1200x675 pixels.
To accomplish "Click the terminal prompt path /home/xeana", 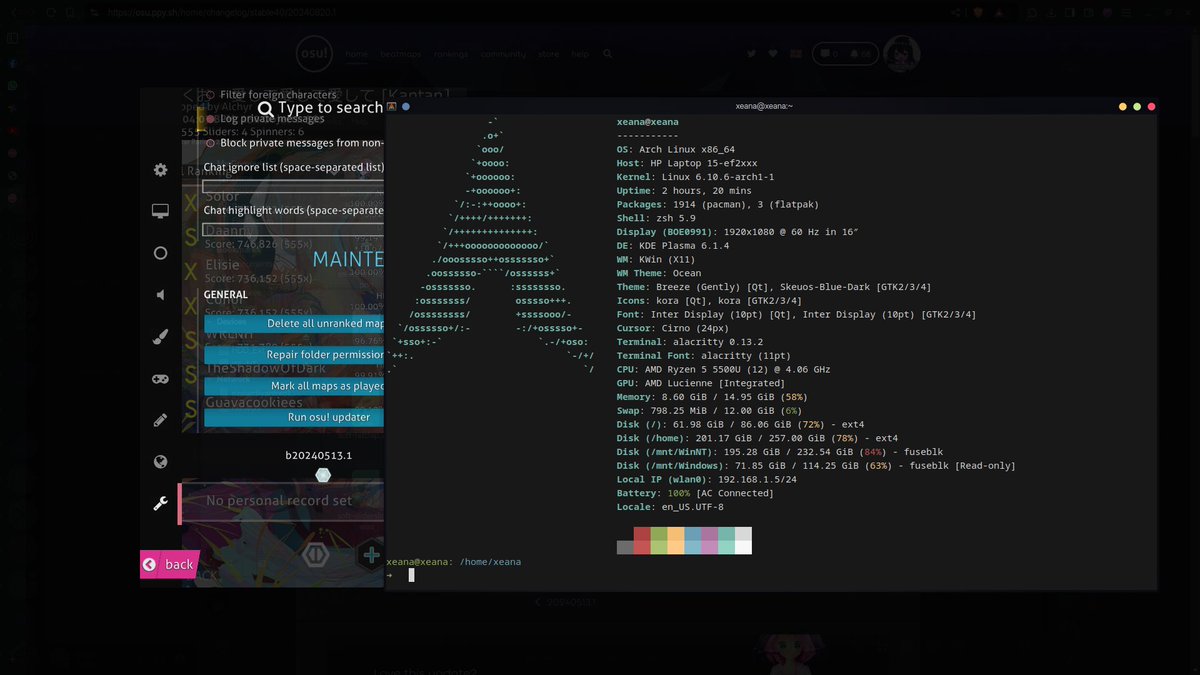I will [490, 562].
